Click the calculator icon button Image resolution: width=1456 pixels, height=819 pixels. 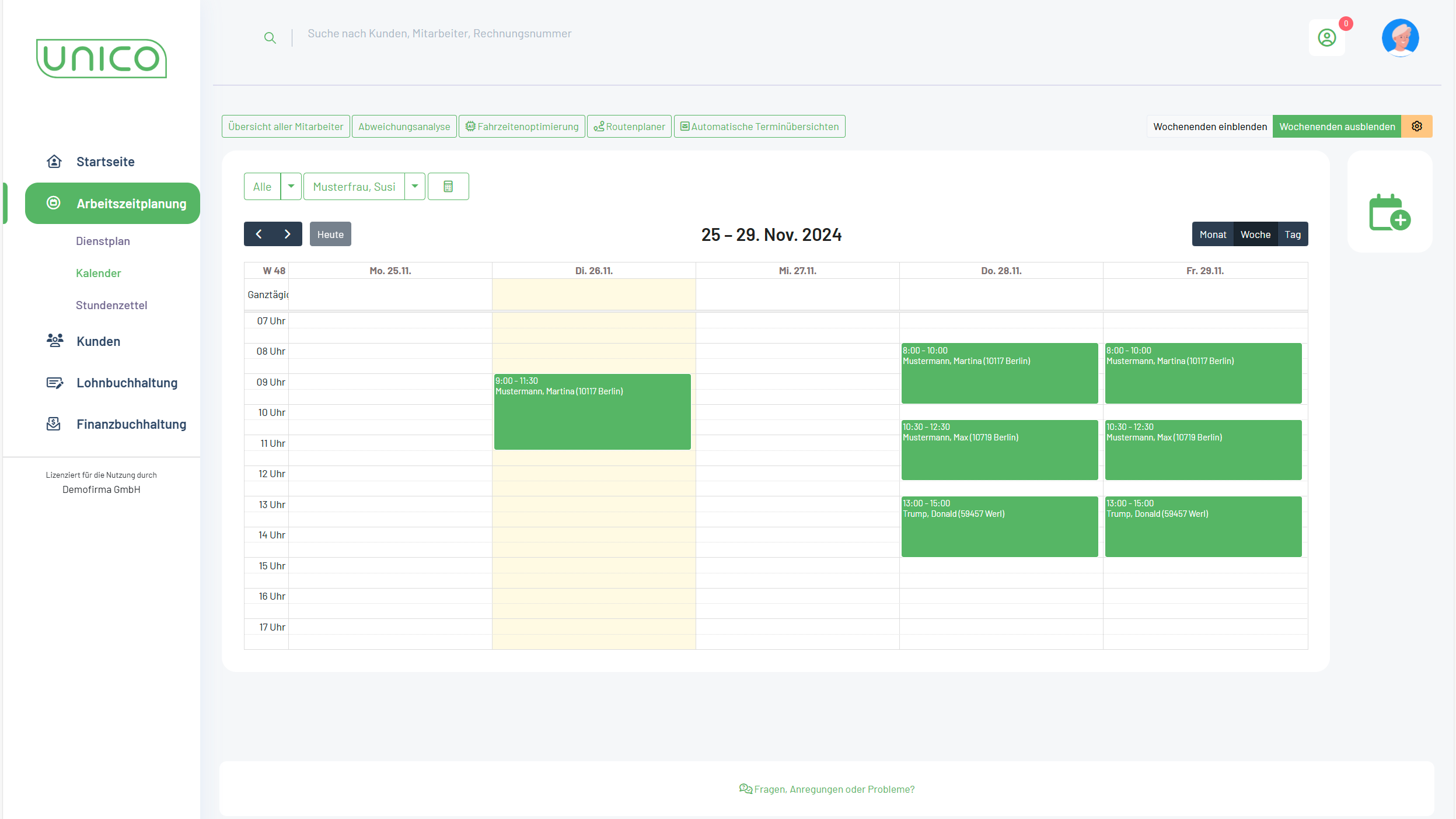coord(448,187)
